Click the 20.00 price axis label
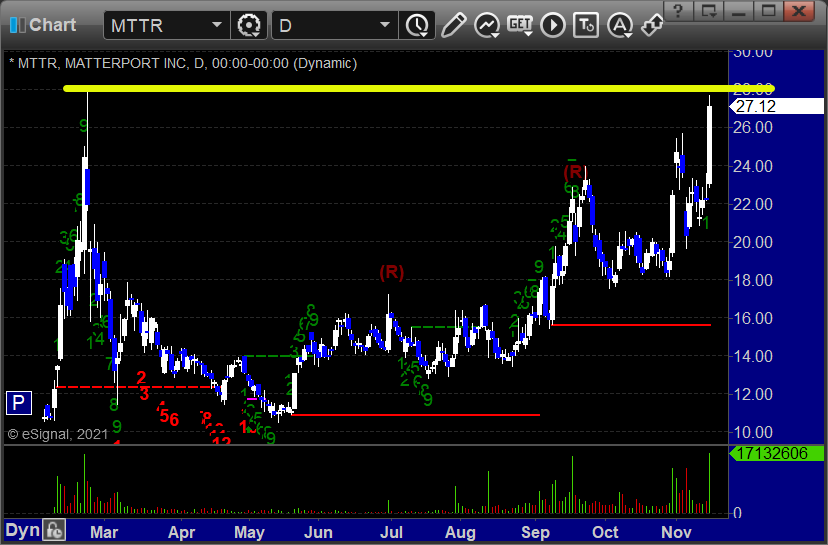Image resolution: width=828 pixels, height=545 pixels. 753,242
